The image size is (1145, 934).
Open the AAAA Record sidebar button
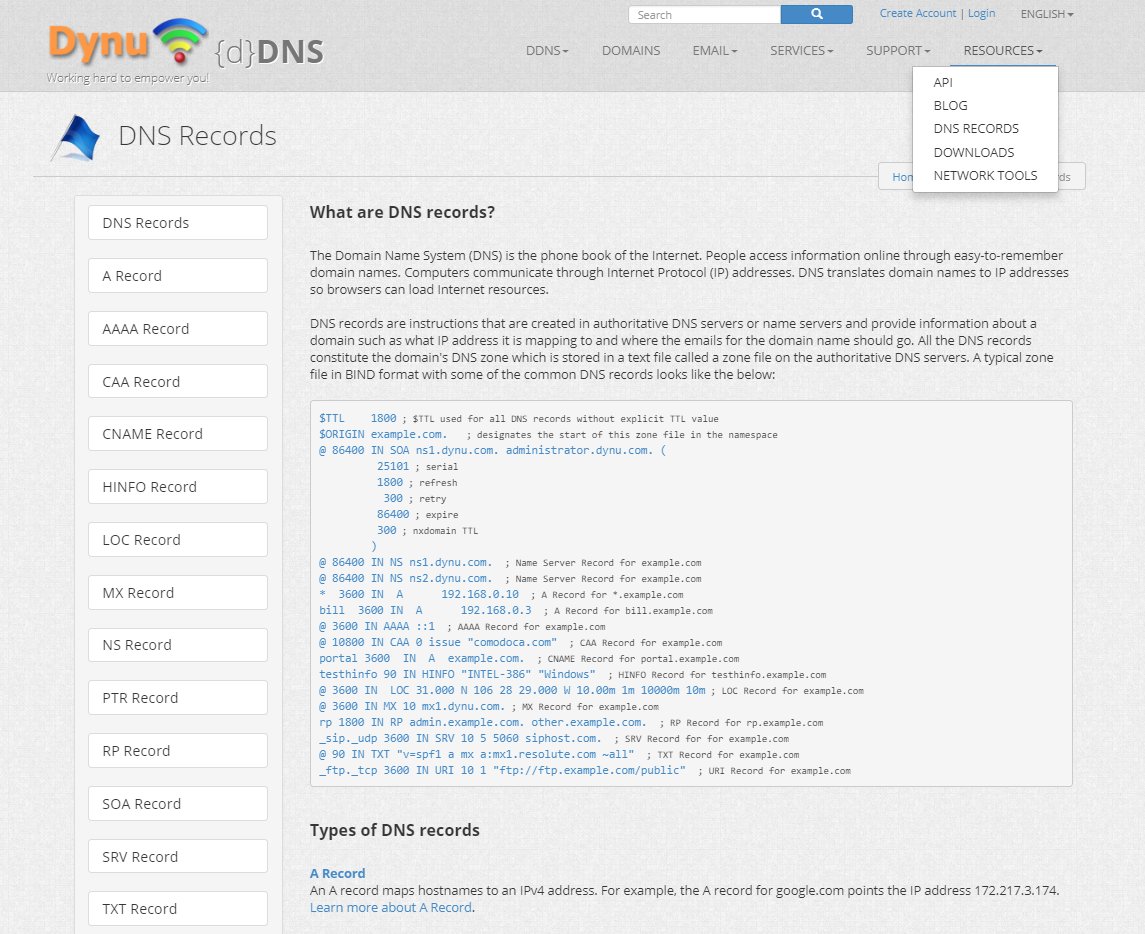[177, 329]
